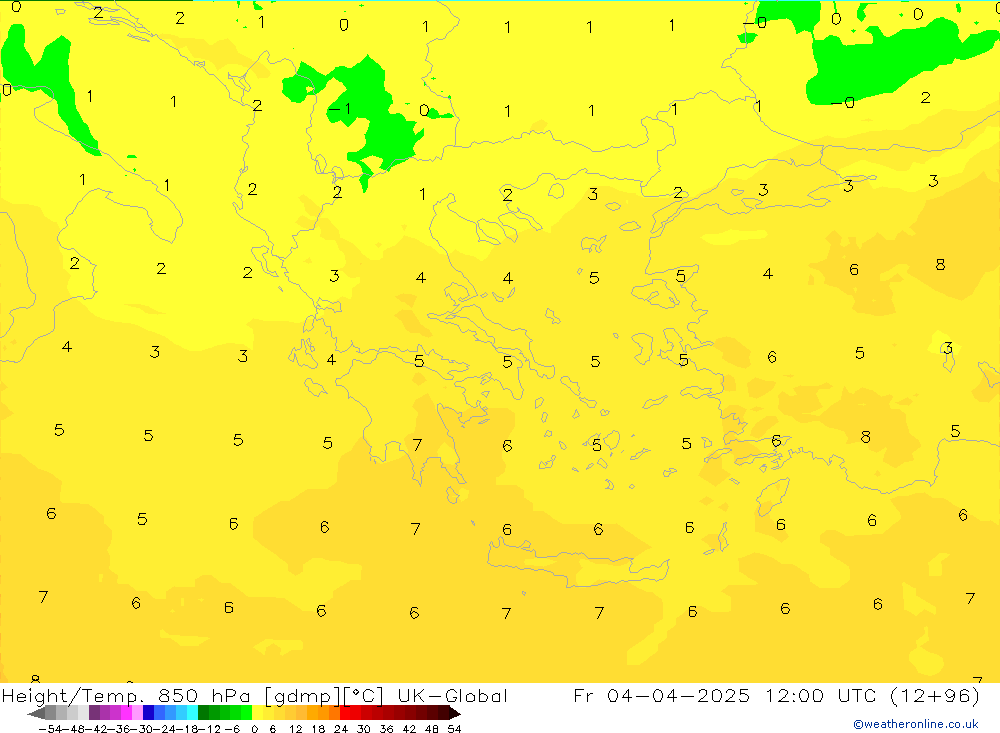Click the bright red swatch above legend value 24
This screenshot has height=733, width=1000.
point(345,713)
